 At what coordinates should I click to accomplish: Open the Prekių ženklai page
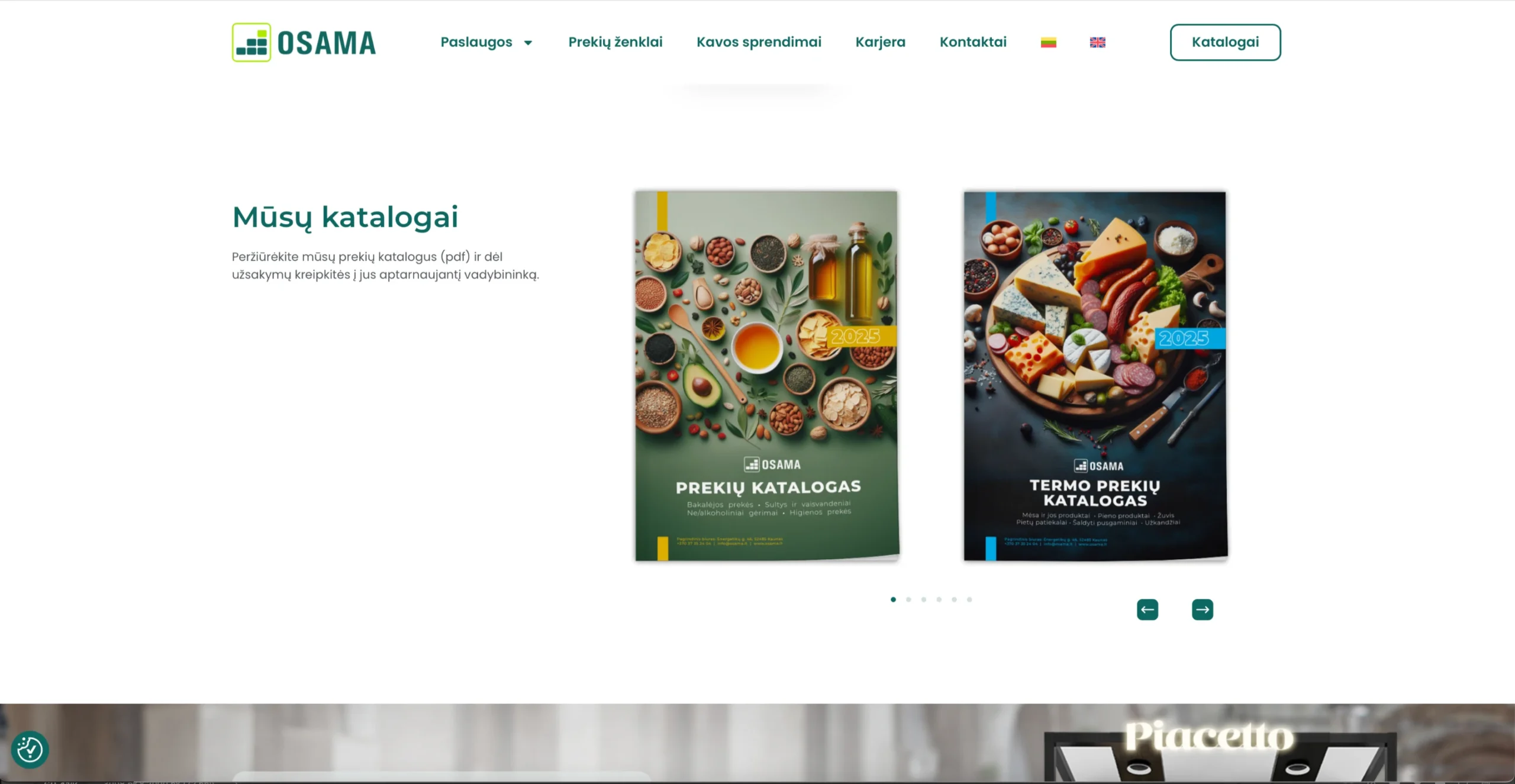coord(615,42)
